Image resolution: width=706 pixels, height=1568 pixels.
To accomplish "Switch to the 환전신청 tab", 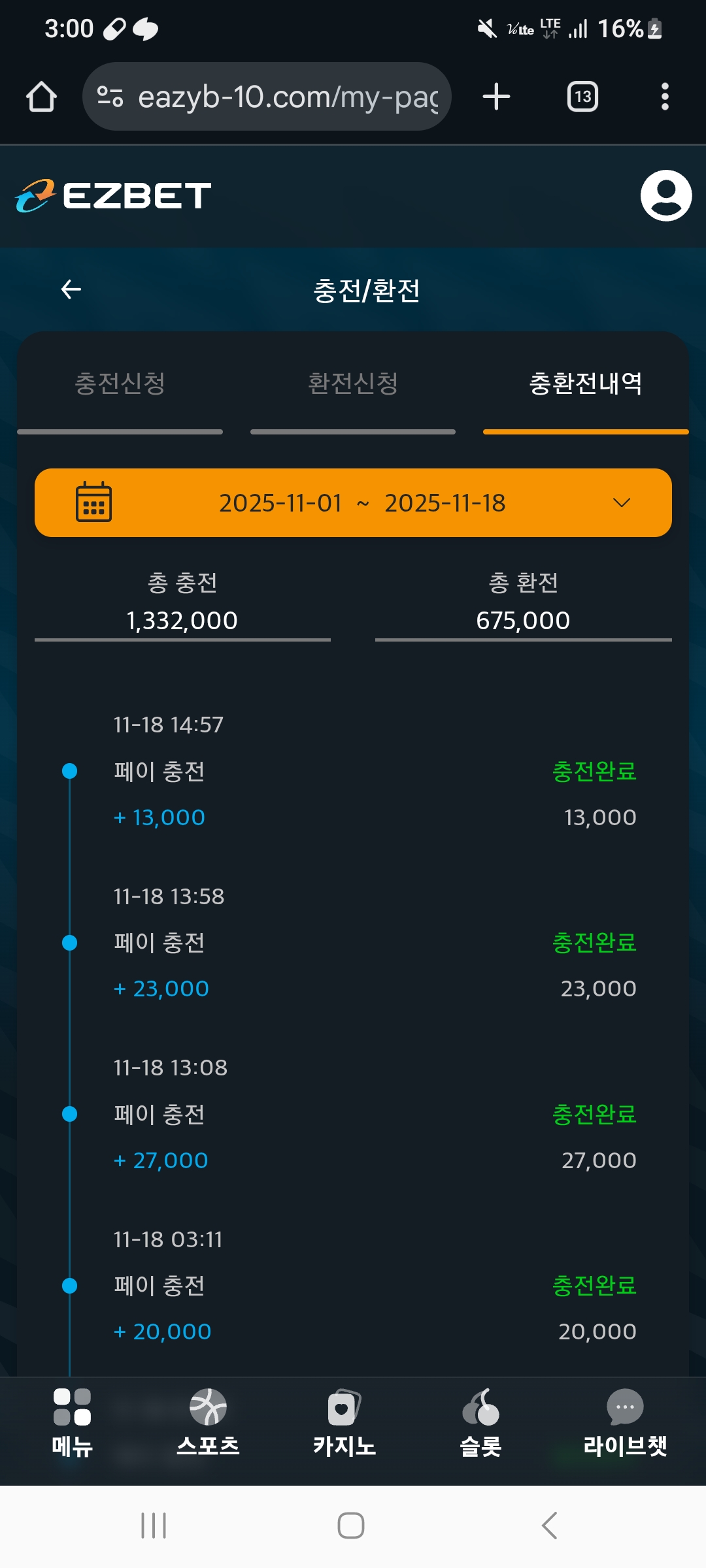I will click(353, 384).
